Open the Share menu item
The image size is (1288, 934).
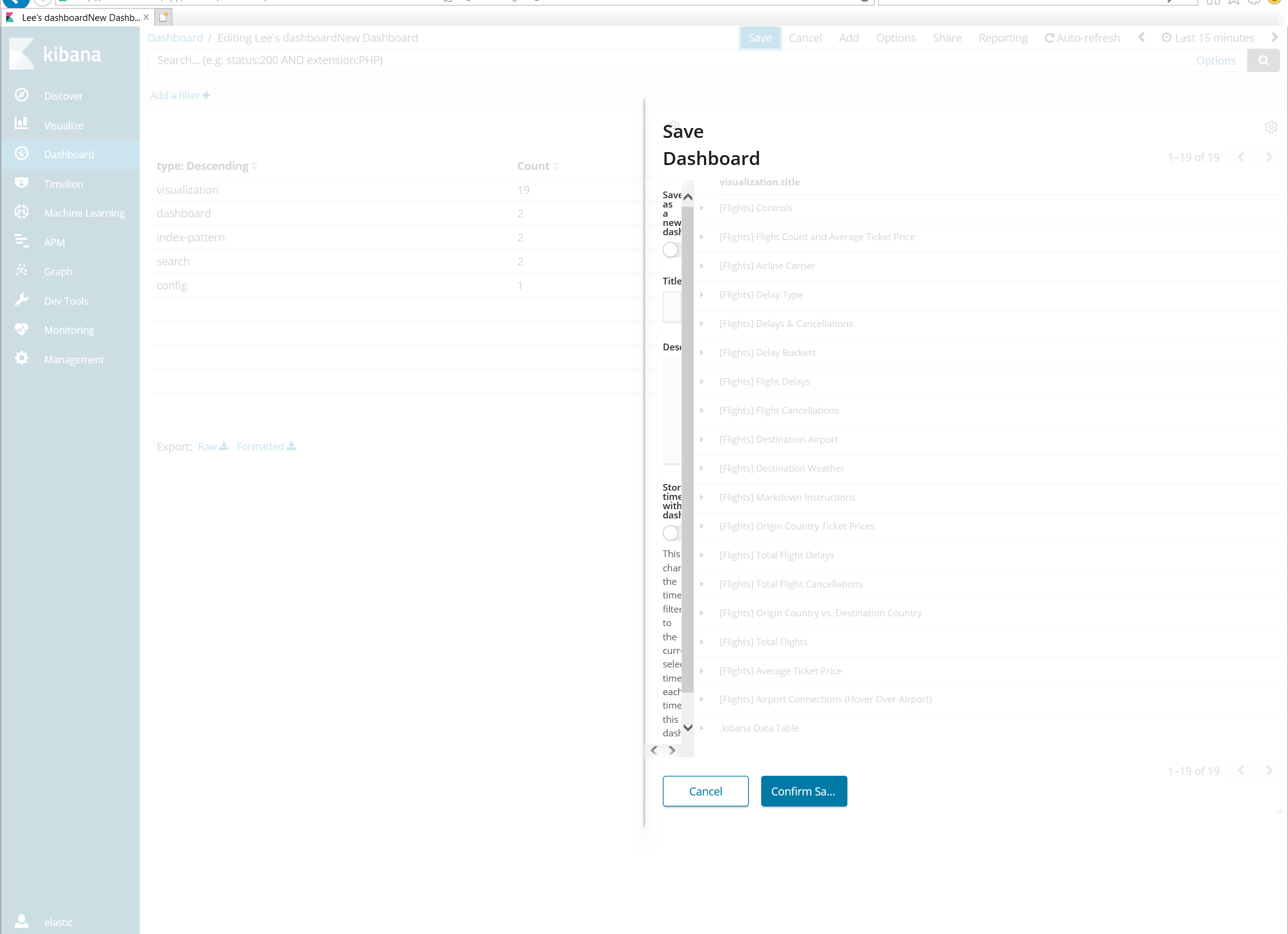coord(946,38)
